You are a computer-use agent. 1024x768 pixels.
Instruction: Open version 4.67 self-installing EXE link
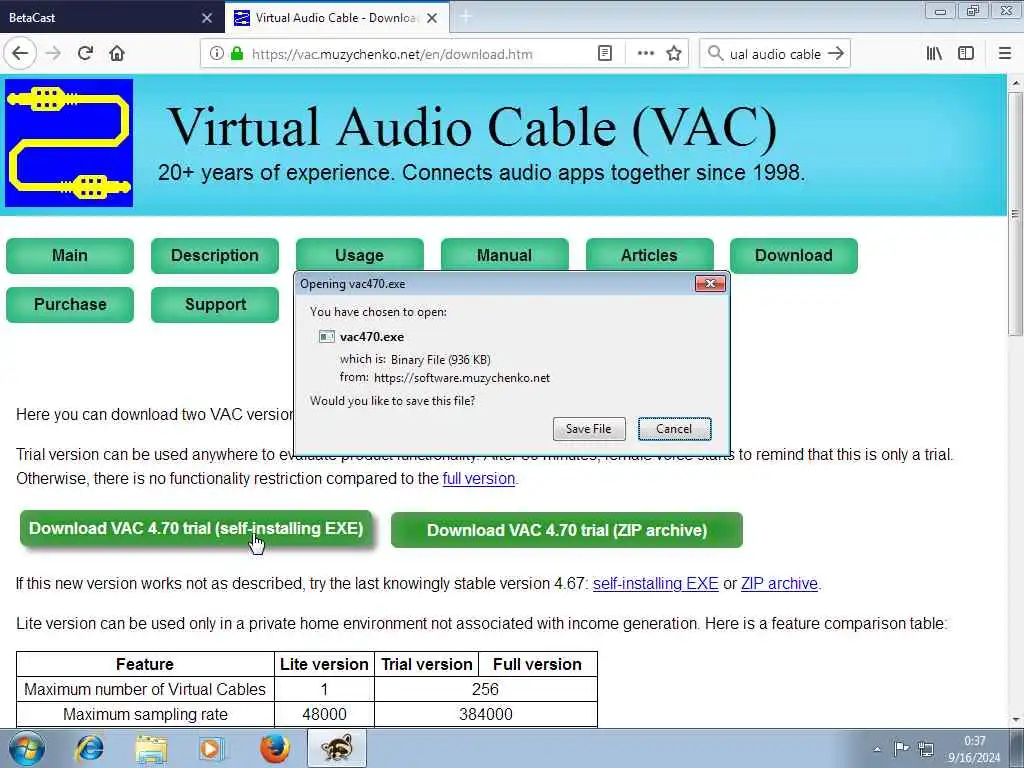656,584
